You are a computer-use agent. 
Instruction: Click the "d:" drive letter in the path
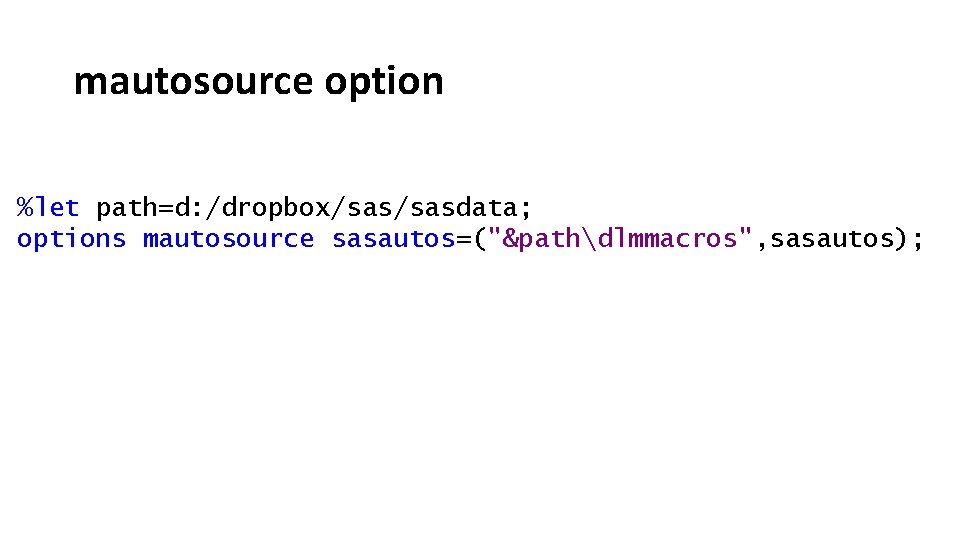(x=190, y=208)
